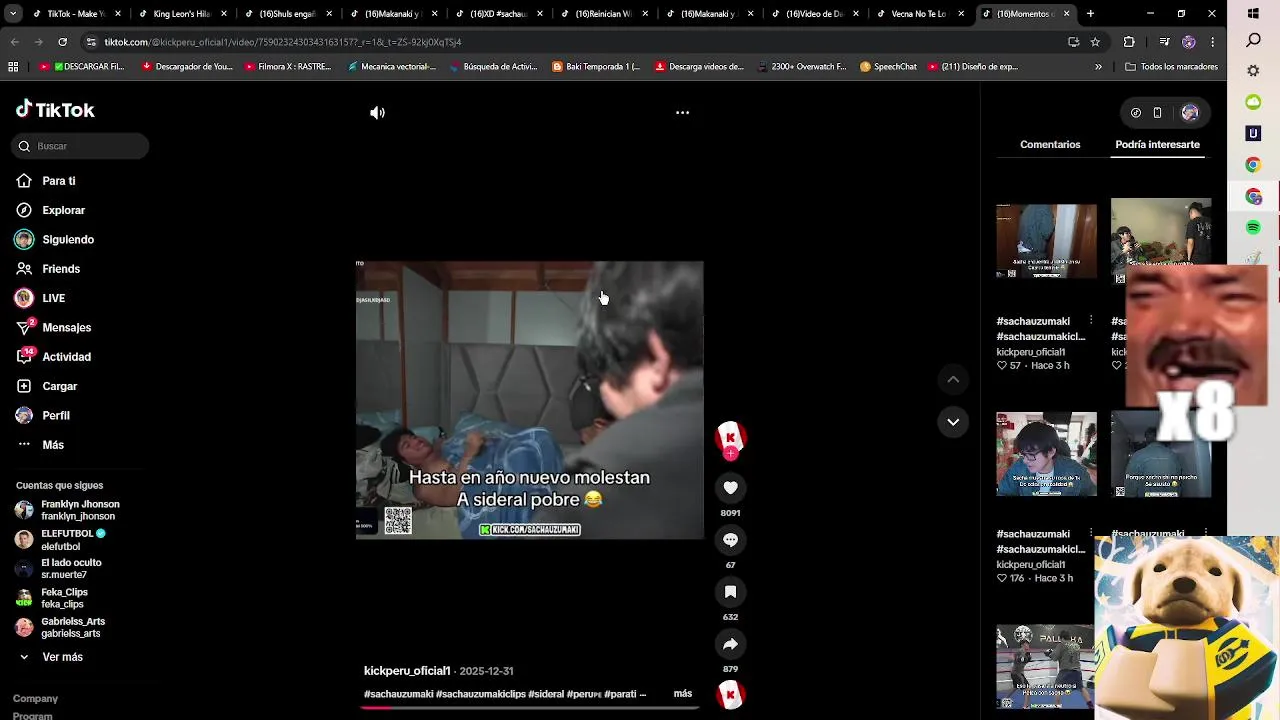The image size is (1280, 720).
Task: Open the Siguiendo feed
Action: pyautogui.click(x=67, y=240)
